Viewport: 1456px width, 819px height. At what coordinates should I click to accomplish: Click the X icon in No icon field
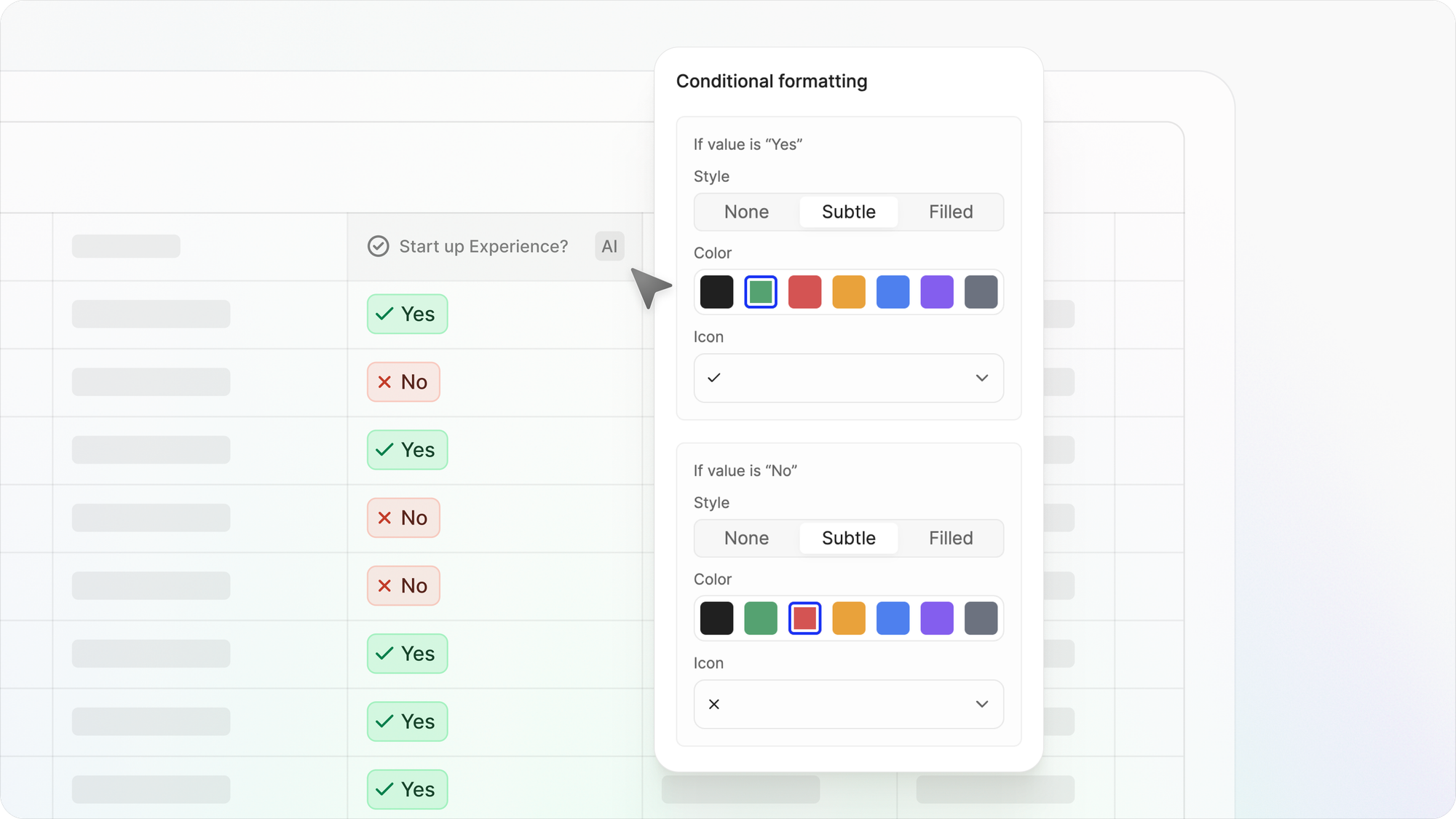714,704
